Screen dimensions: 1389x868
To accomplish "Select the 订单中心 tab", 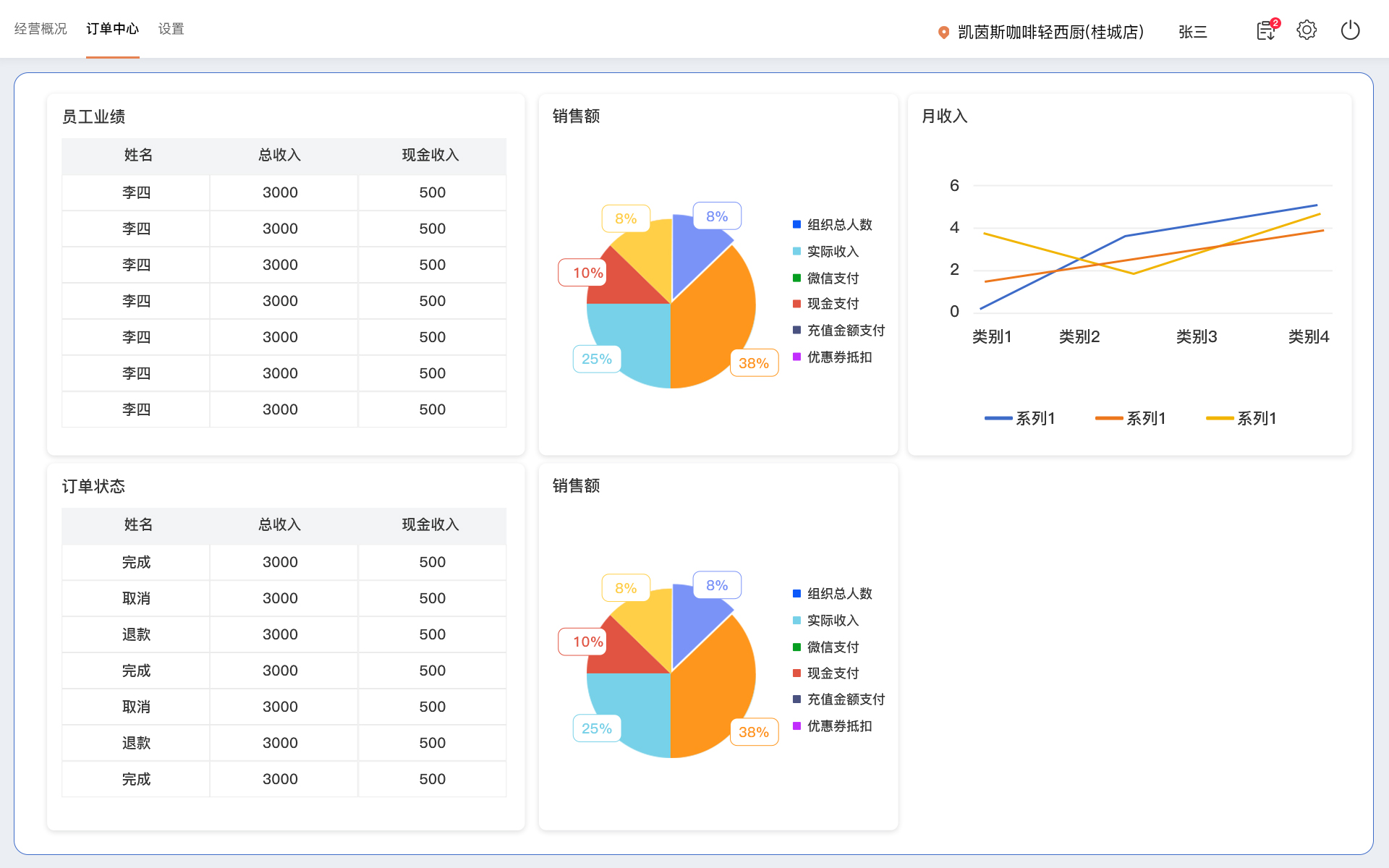I will click(x=112, y=29).
